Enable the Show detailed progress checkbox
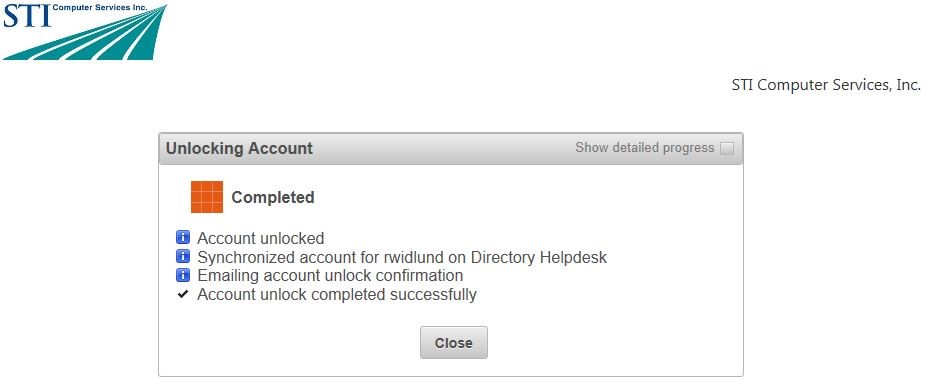Viewport: 927px width, 387px height. tap(727, 148)
